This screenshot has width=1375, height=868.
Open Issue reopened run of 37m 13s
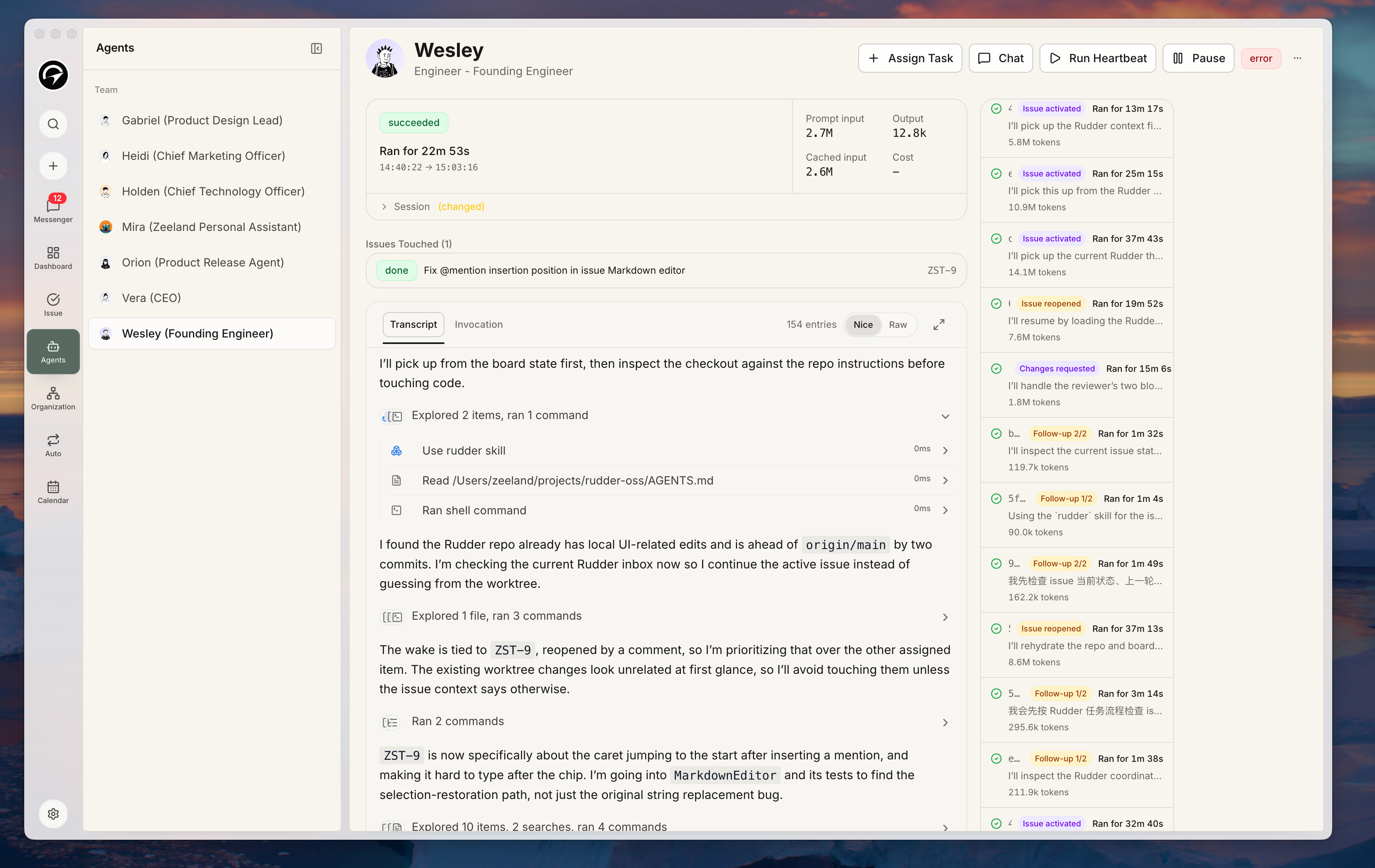(1077, 645)
